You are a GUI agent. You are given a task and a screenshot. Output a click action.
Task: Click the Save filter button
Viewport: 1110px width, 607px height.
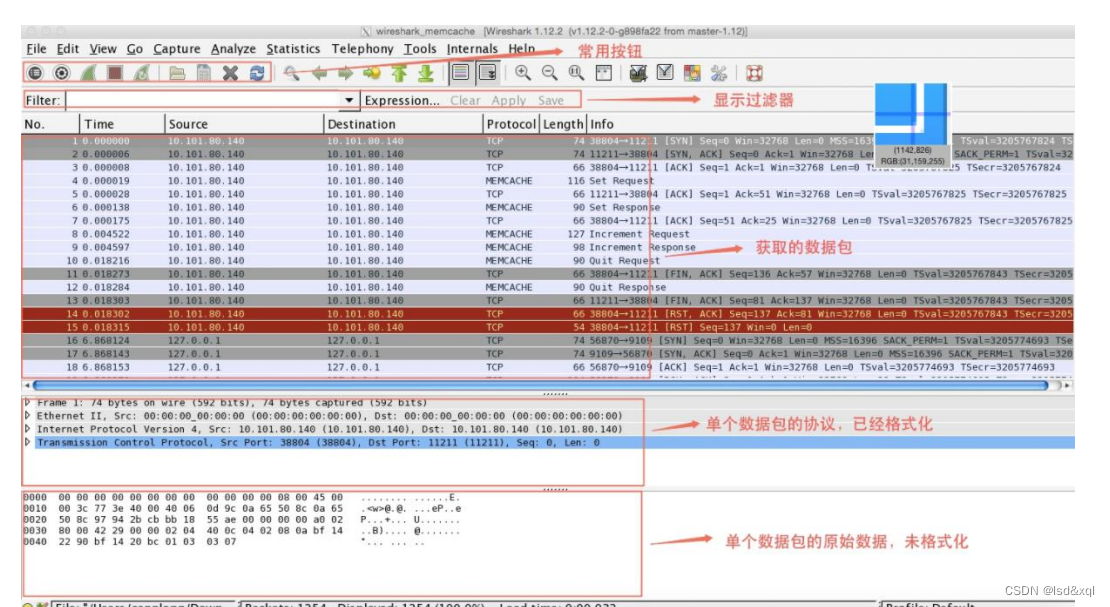click(x=550, y=101)
